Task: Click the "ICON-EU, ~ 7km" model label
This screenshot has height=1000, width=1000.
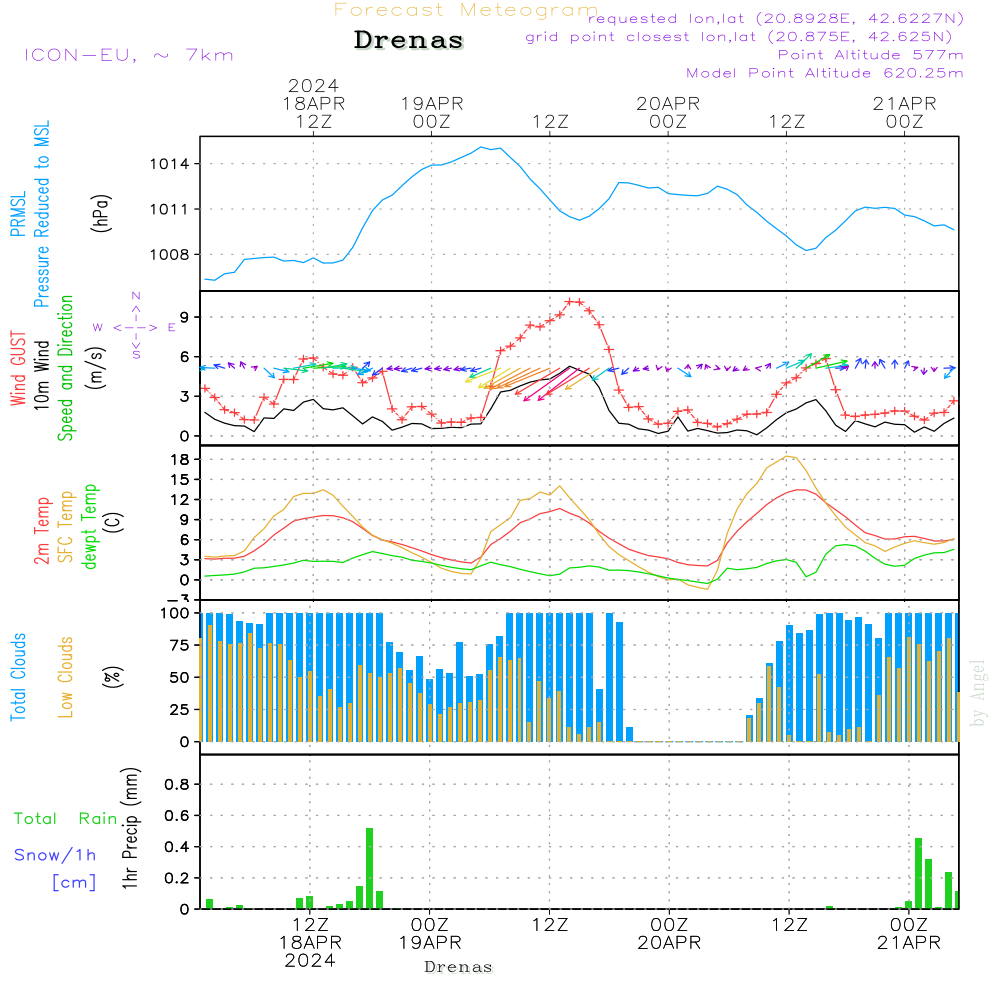Action: coord(129,55)
